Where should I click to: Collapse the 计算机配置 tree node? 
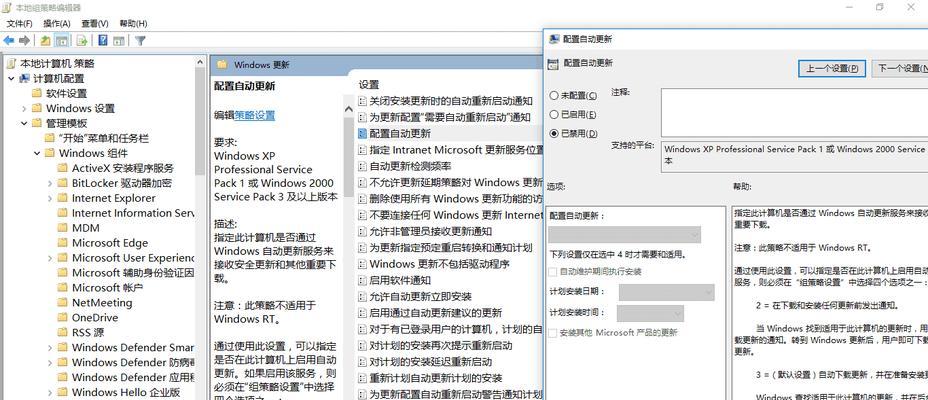11,79
